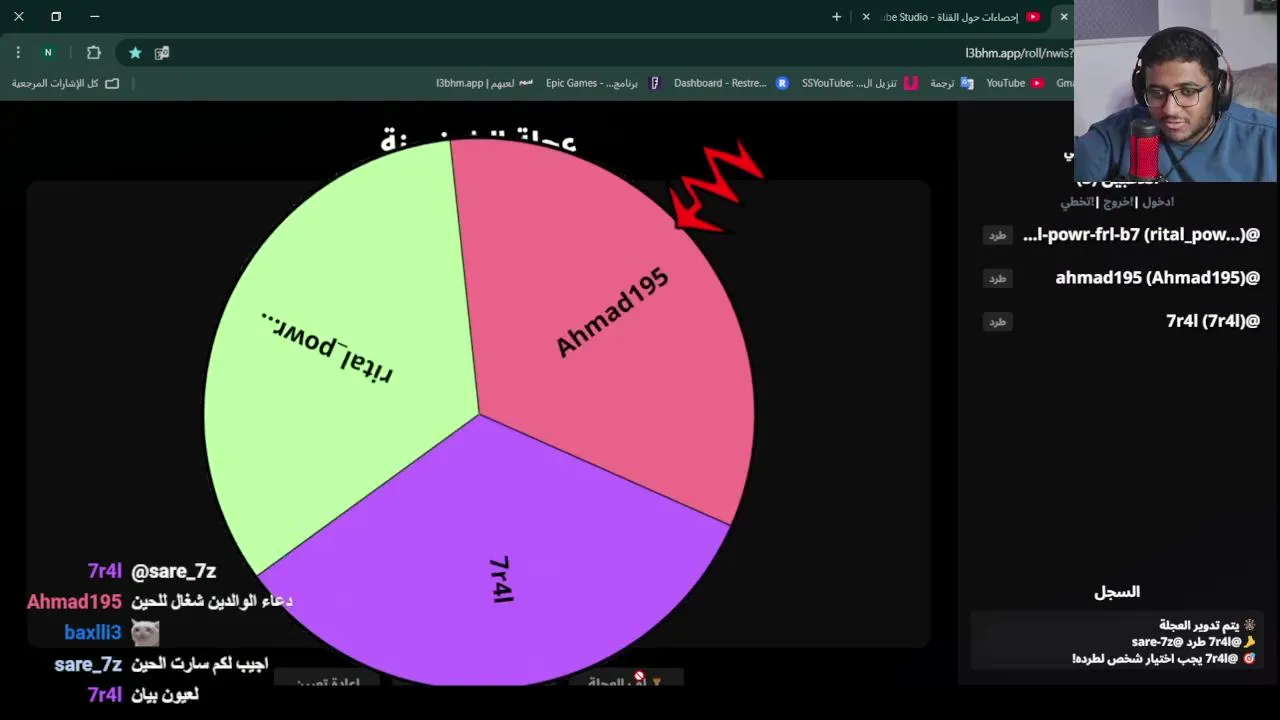This screenshot has width=1280, height=720.
Task: Click log entry about sare-7z kicked
Action: [x=1193, y=642]
